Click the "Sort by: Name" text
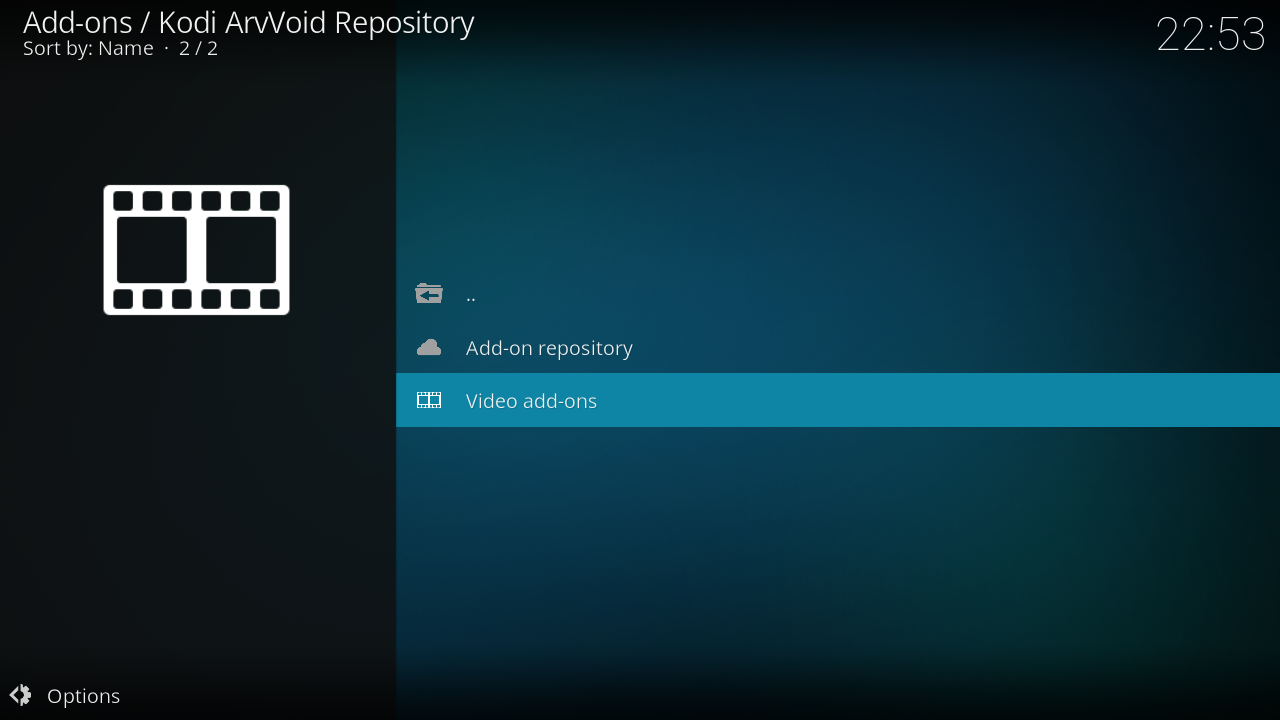 pos(88,48)
